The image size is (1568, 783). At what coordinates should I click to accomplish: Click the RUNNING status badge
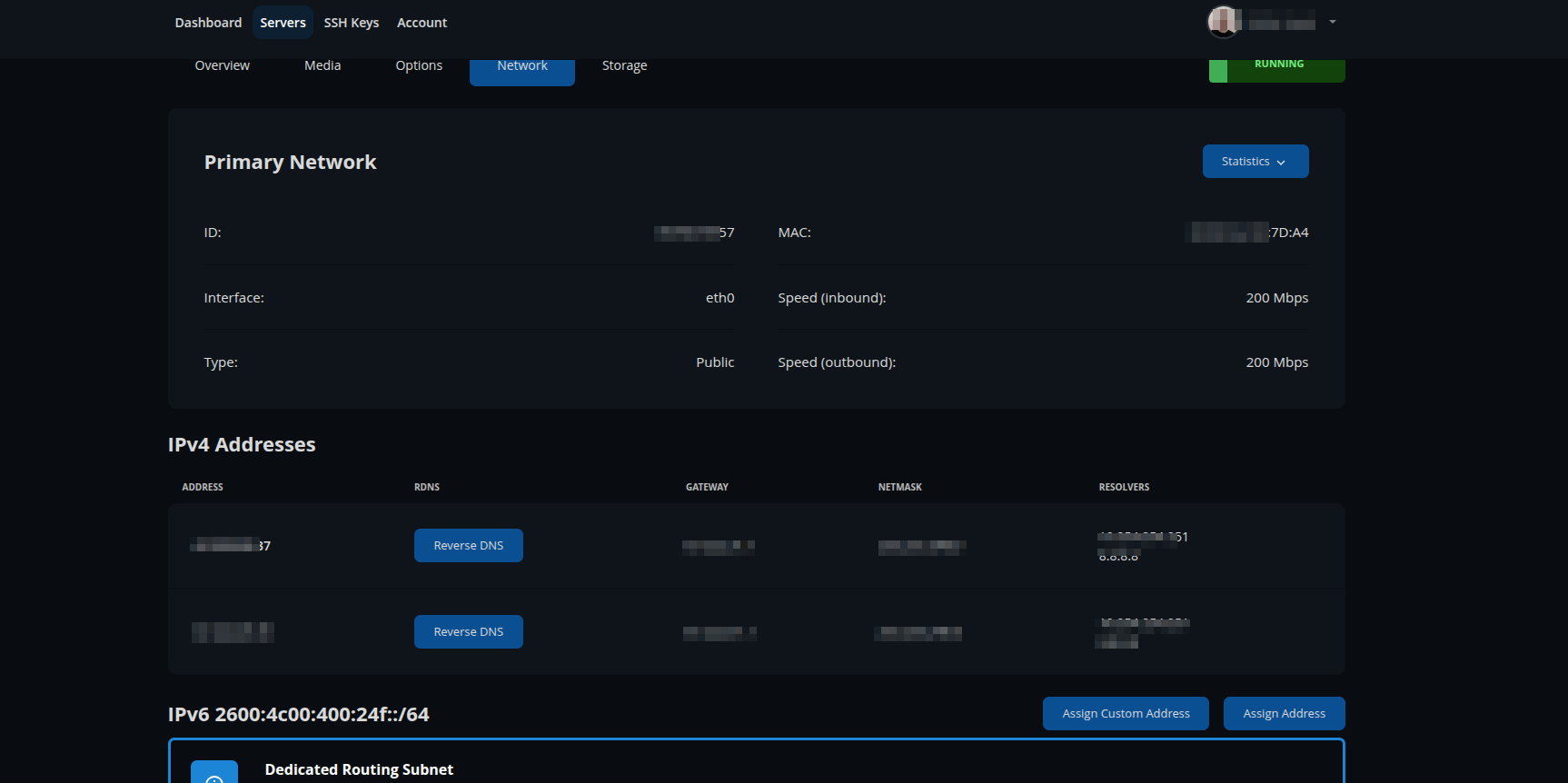coord(1277,69)
